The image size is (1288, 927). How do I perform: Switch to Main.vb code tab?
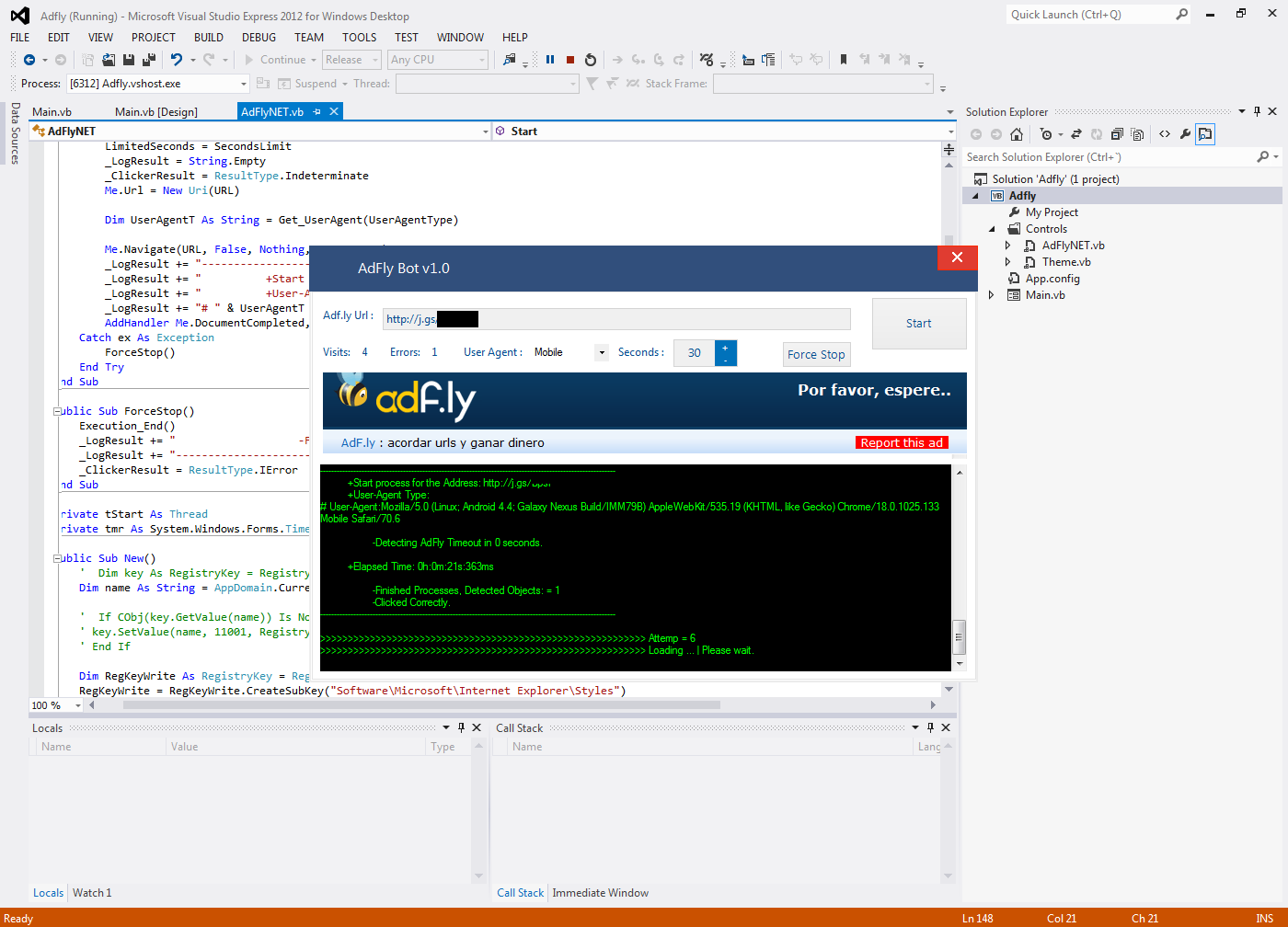[x=52, y=112]
